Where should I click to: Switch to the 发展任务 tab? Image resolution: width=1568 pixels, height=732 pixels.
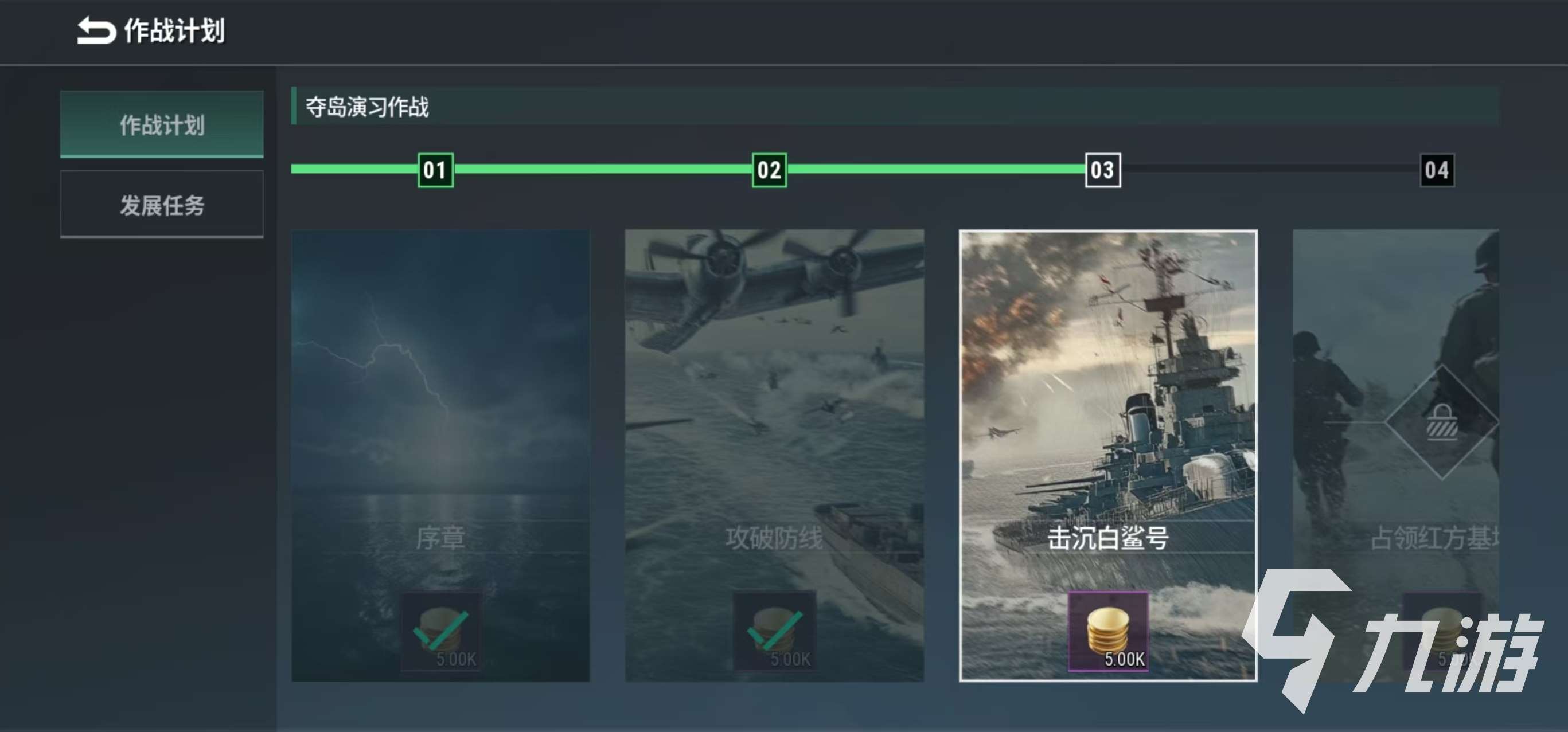click(x=162, y=205)
